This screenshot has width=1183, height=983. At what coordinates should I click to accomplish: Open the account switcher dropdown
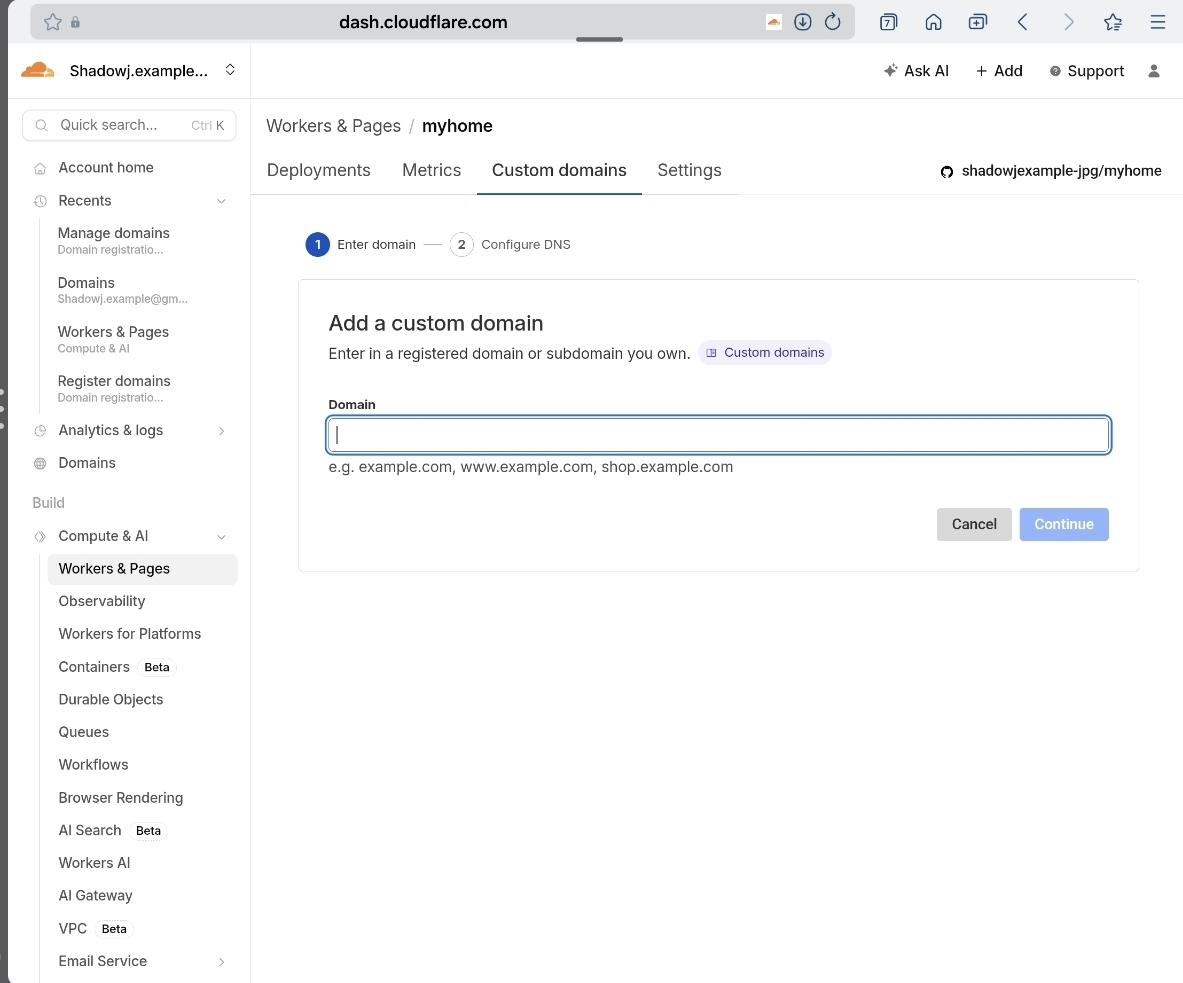(230, 70)
